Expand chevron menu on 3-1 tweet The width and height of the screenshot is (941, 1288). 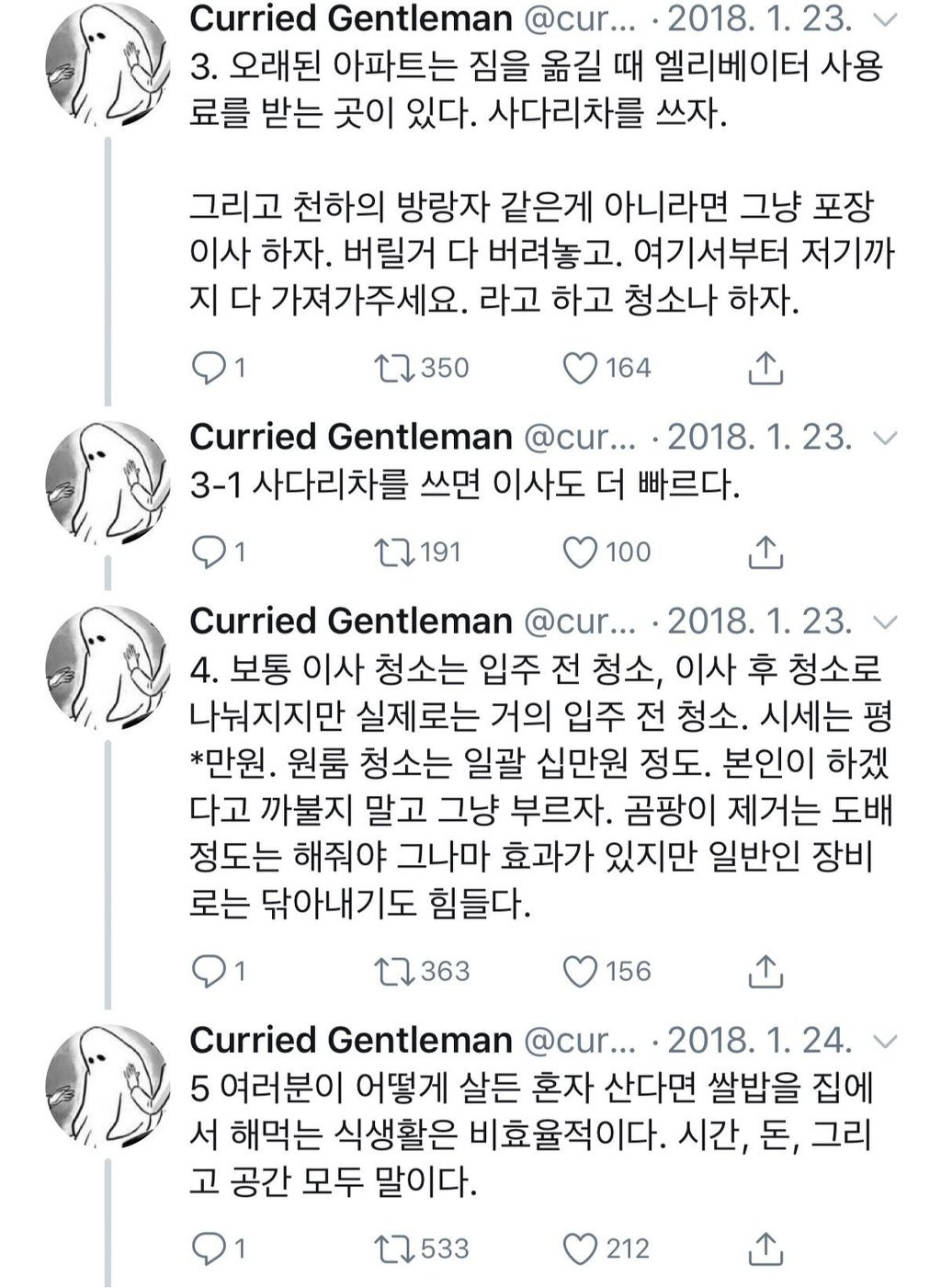pos(884,438)
